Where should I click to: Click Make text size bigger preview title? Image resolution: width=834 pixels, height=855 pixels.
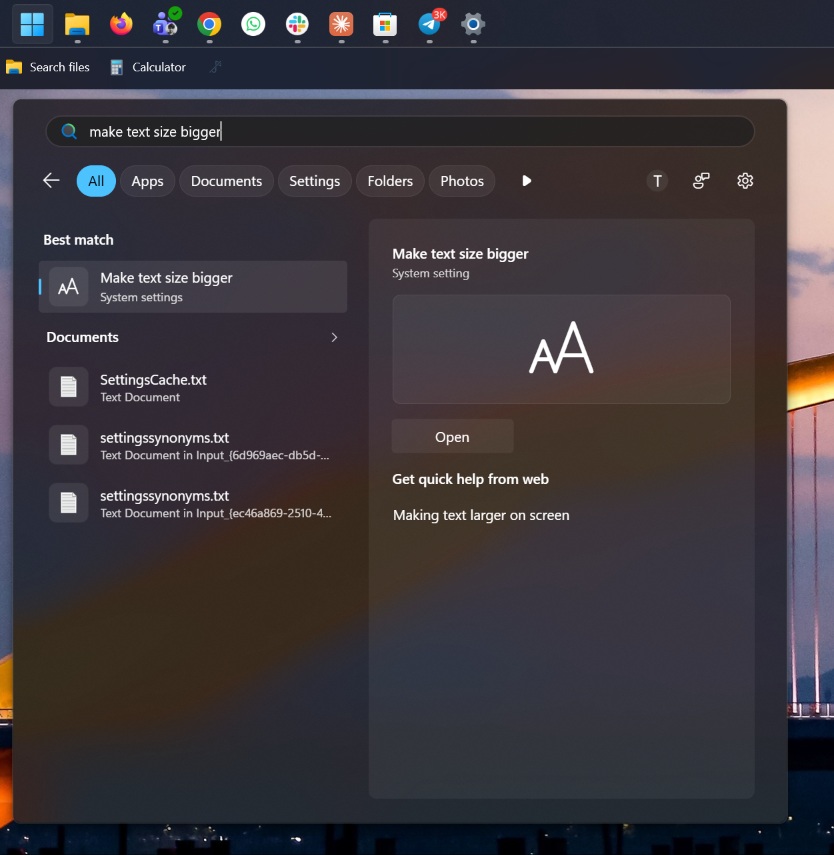pos(460,254)
